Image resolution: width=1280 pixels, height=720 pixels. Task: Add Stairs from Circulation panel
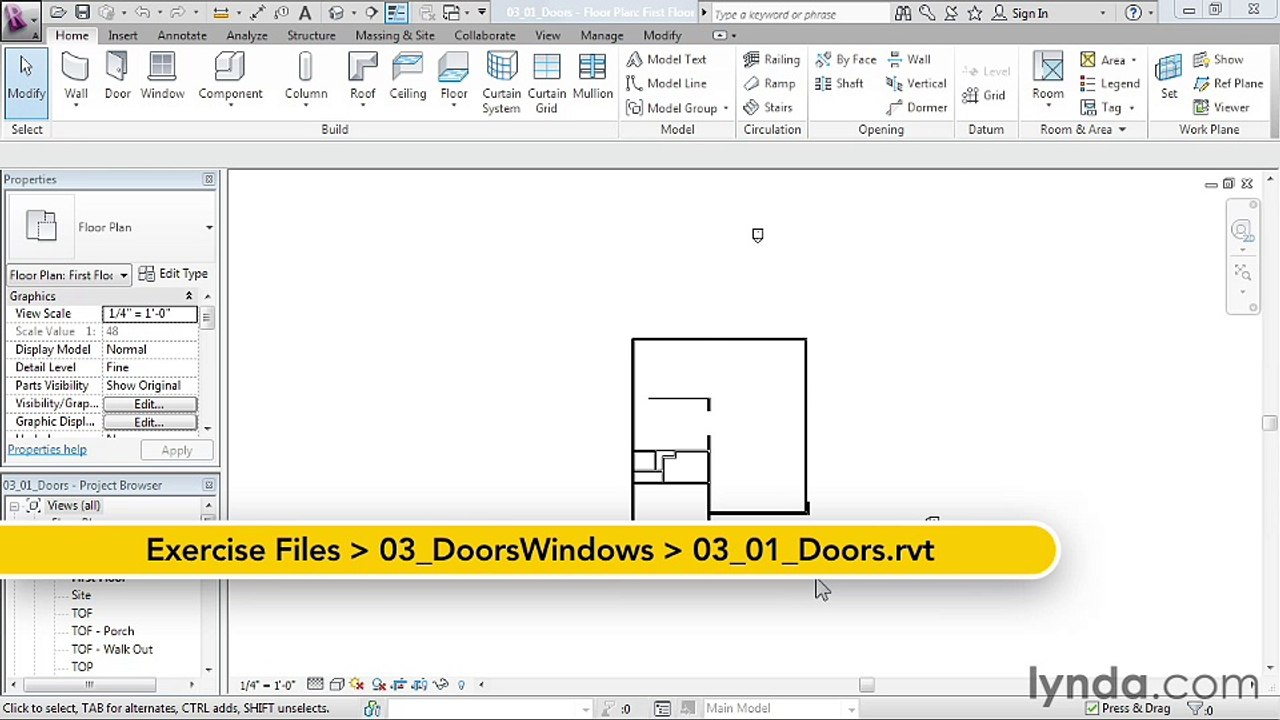click(x=768, y=107)
